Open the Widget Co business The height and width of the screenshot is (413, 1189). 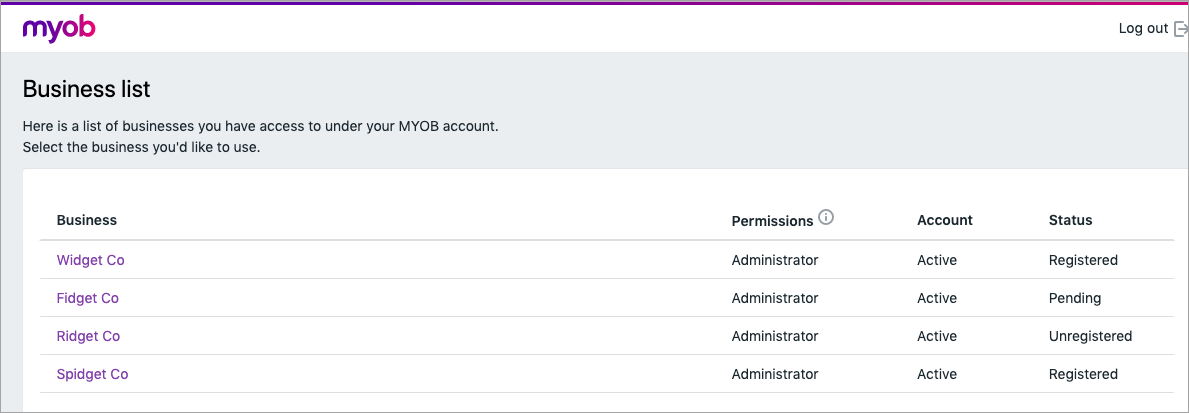pos(90,260)
